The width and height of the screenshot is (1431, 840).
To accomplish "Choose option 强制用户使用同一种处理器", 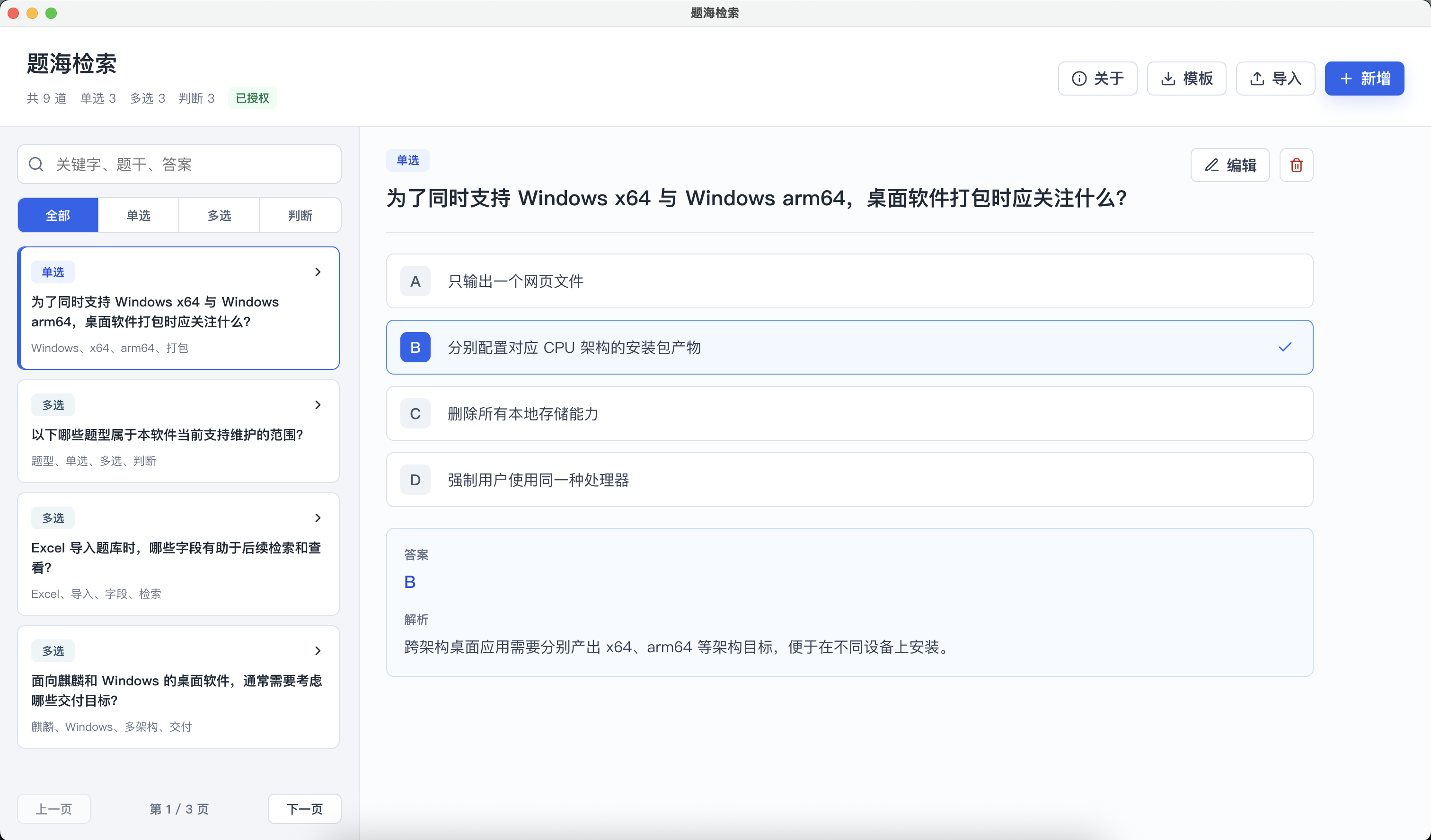I will tap(849, 480).
